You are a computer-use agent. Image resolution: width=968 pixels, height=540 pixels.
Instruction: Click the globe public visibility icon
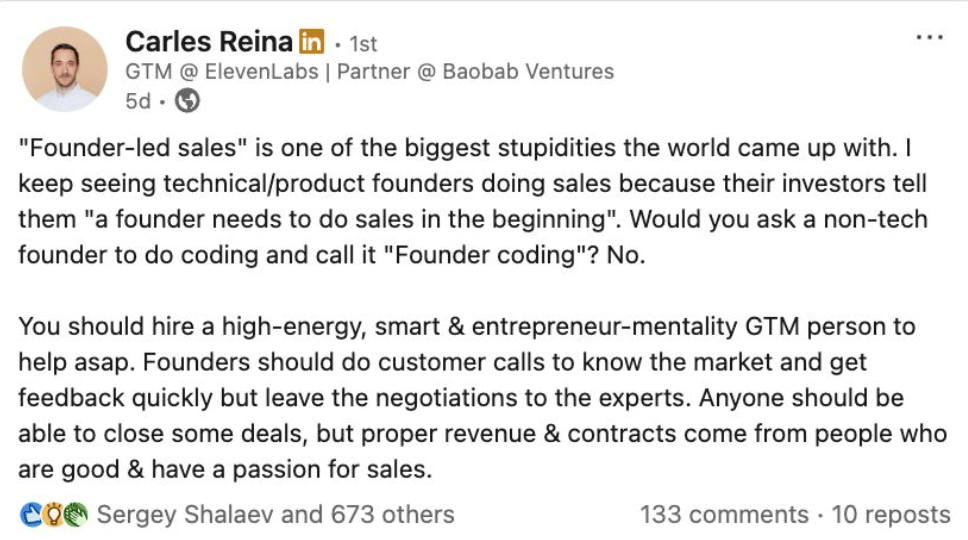pyautogui.click(x=187, y=101)
